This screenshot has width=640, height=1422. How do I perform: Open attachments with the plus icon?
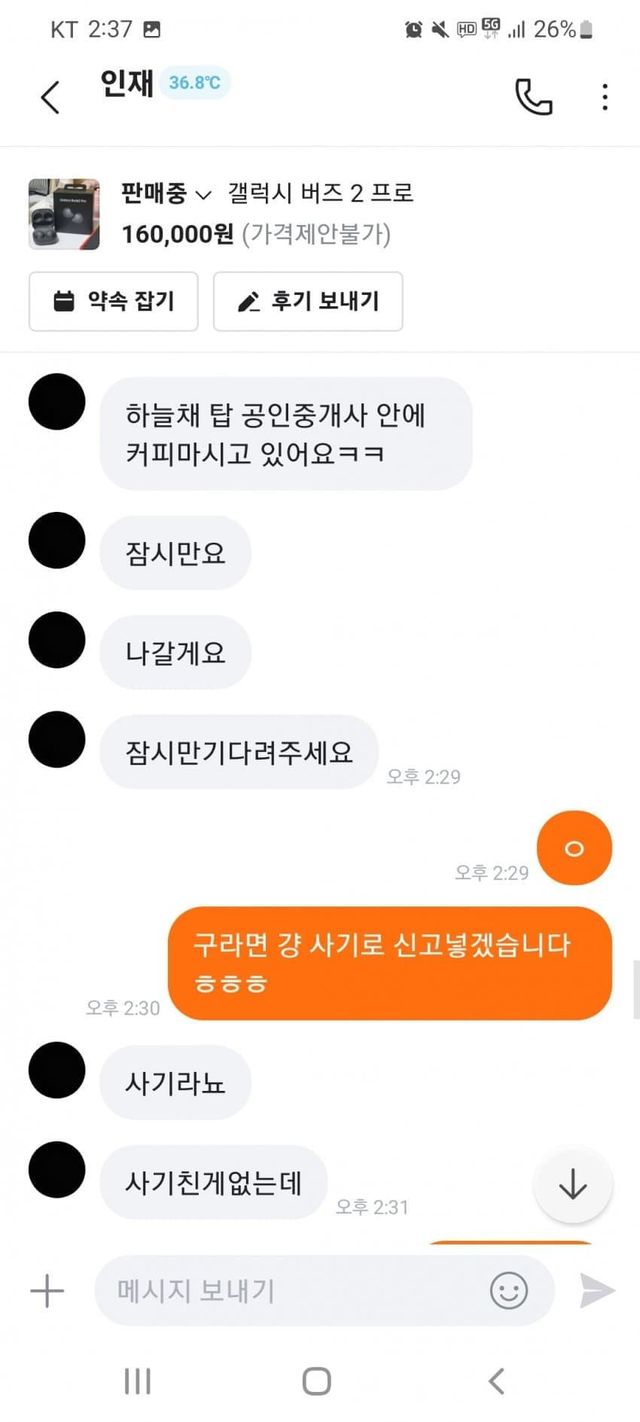pyautogui.click(x=47, y=1290)
